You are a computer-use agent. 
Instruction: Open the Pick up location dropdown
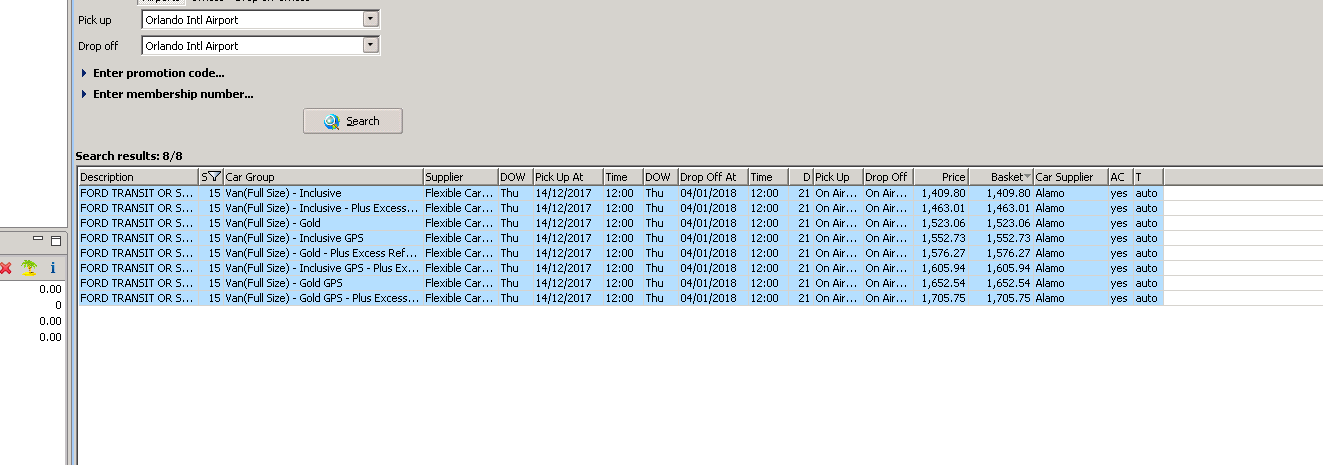[x=371, y=19]
